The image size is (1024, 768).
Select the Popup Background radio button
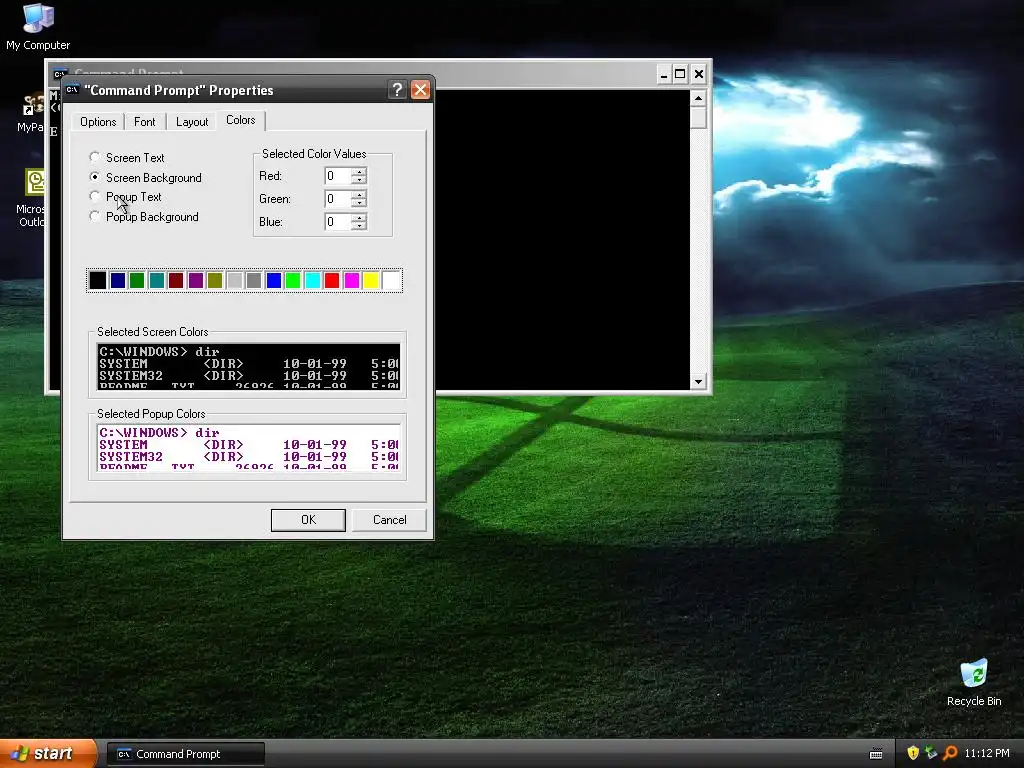(95, 216)
